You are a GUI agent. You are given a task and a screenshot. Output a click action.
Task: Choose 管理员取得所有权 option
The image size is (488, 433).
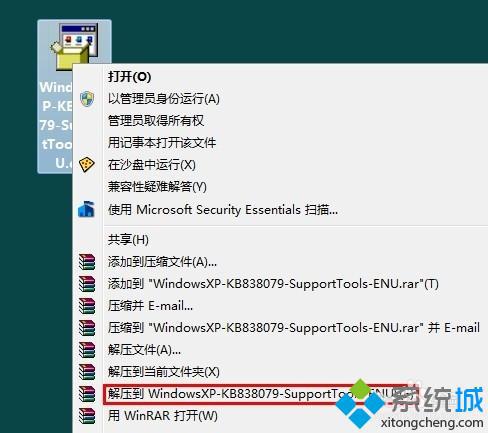(x=156, y=121)
